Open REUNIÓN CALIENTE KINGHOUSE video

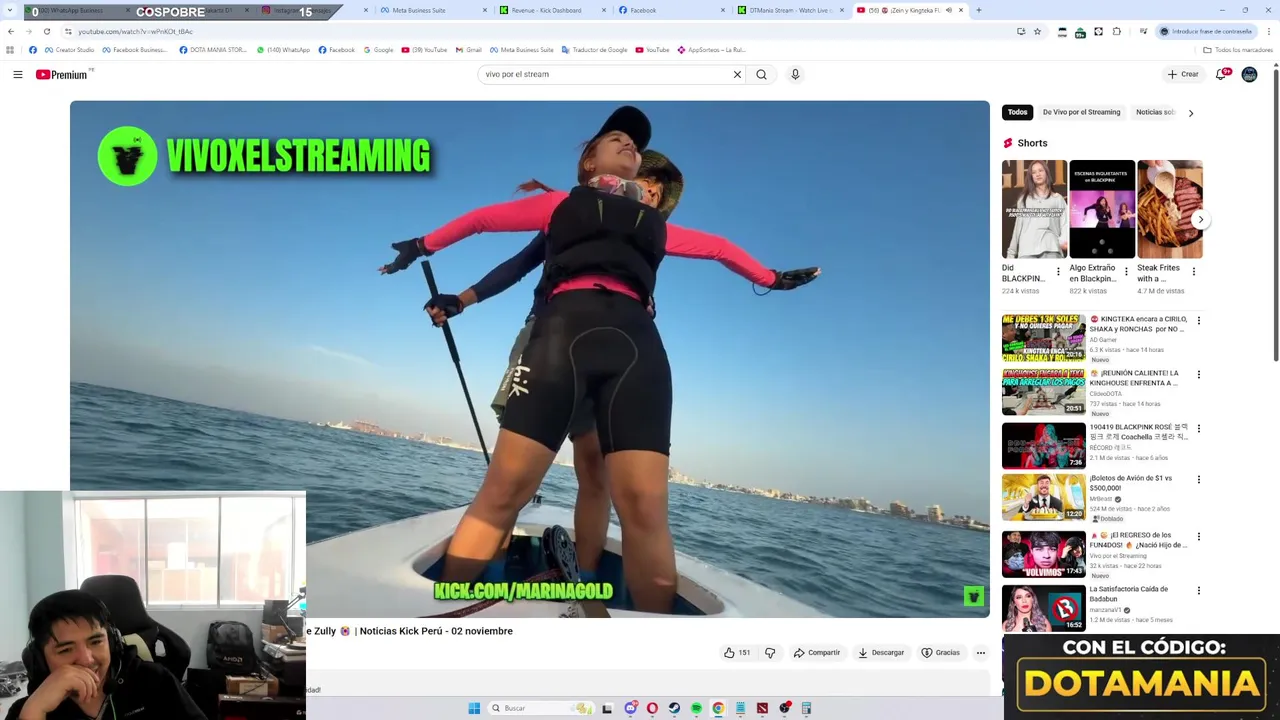click(1044, 392)
